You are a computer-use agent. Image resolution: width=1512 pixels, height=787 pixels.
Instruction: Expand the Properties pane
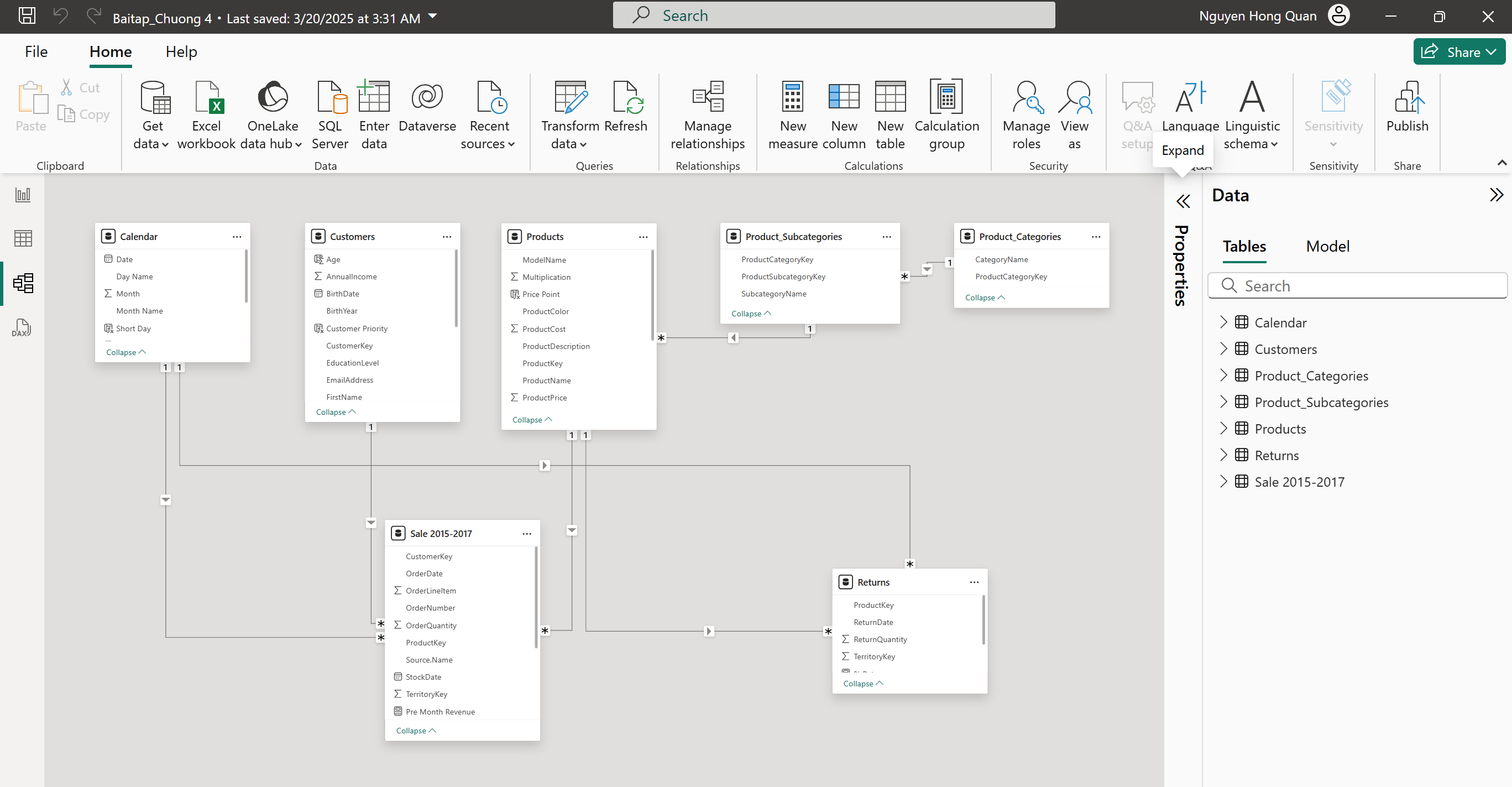tap(1183, 201)
